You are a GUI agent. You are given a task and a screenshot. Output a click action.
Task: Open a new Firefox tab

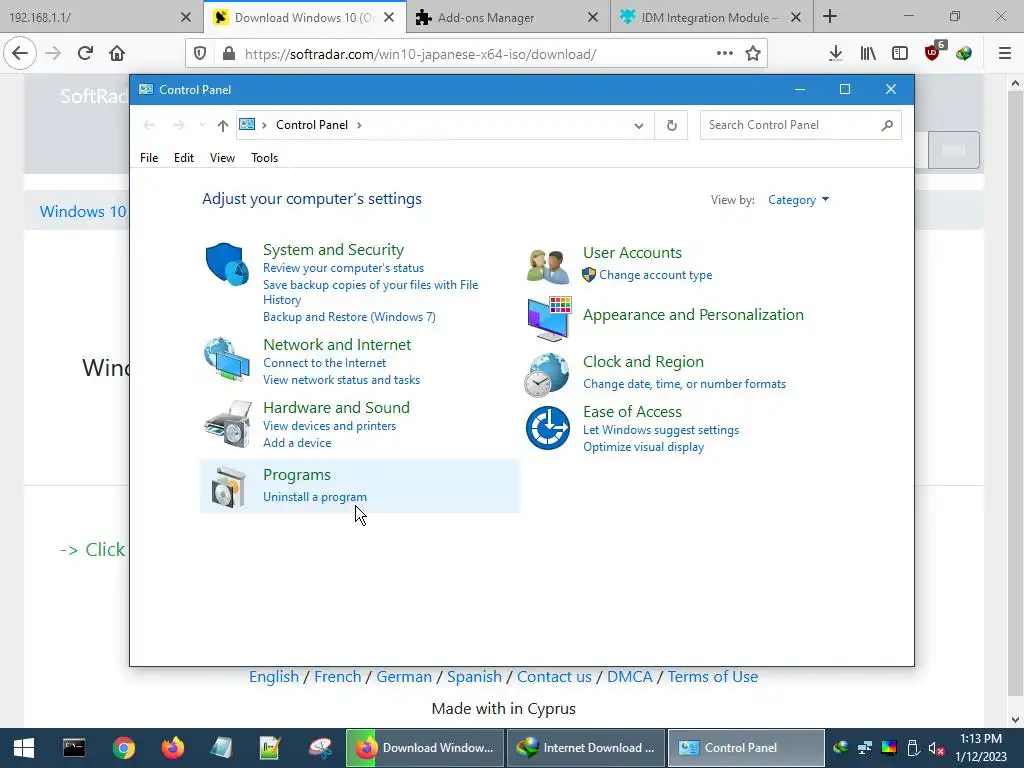830,16
